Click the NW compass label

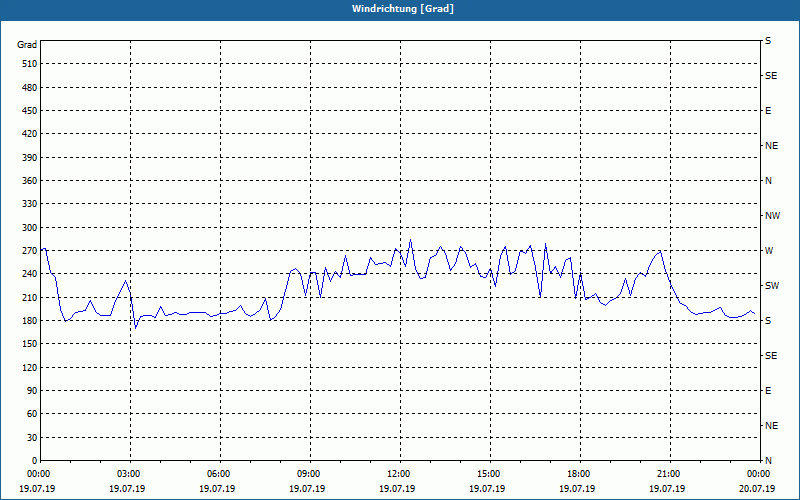[772, 216]
